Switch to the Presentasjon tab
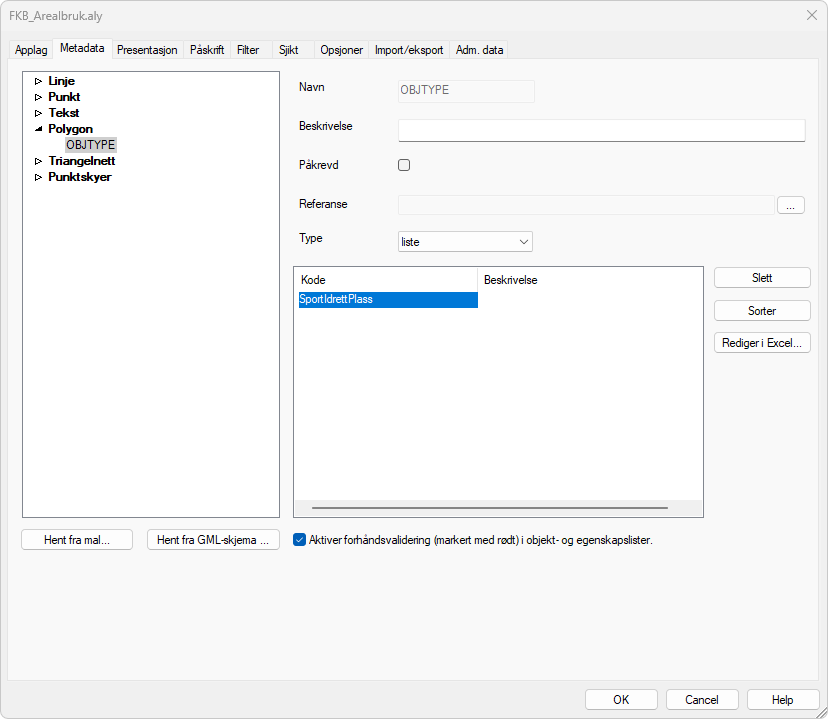 tap(147, 50)
